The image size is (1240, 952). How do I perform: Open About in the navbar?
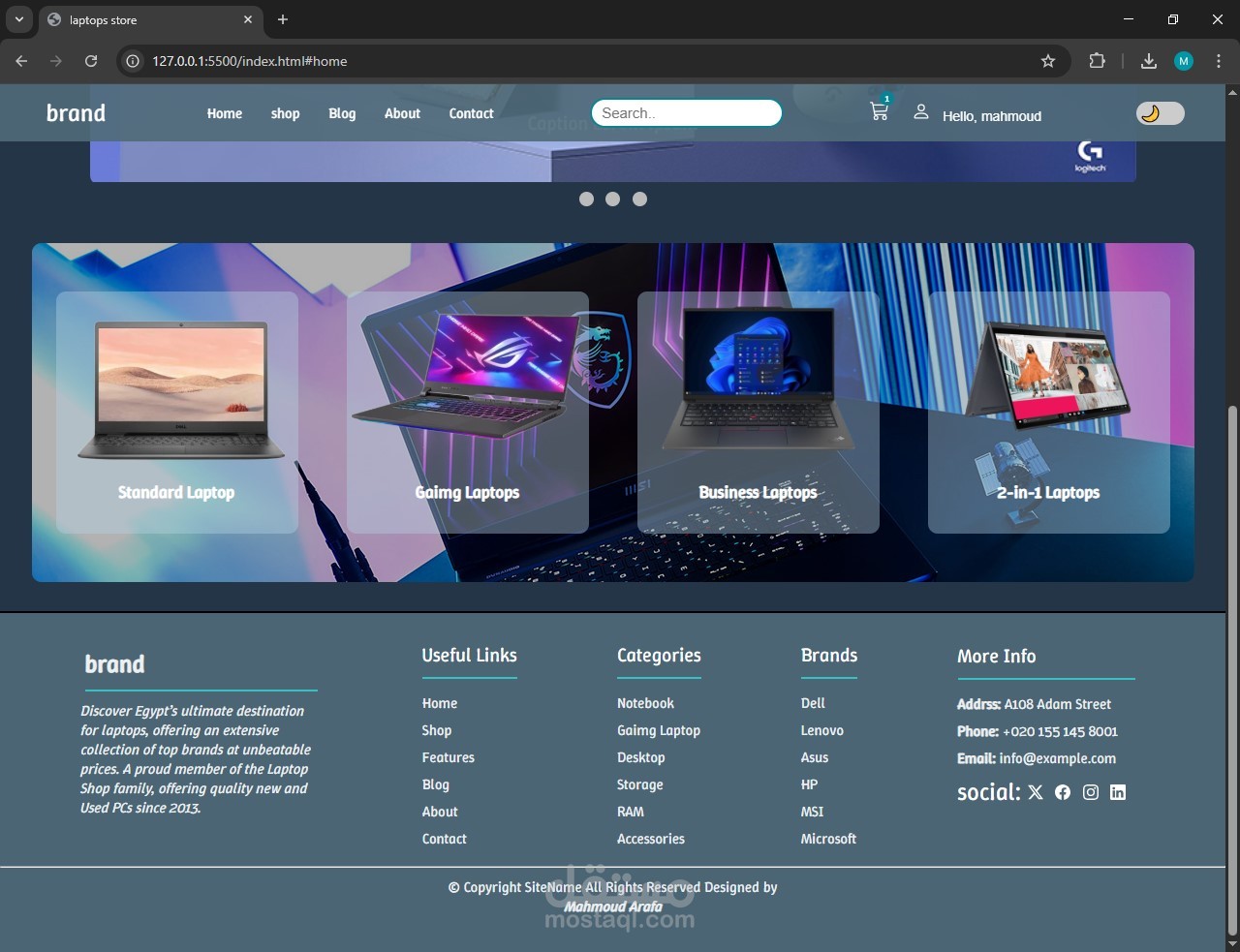tap(402, 113)
